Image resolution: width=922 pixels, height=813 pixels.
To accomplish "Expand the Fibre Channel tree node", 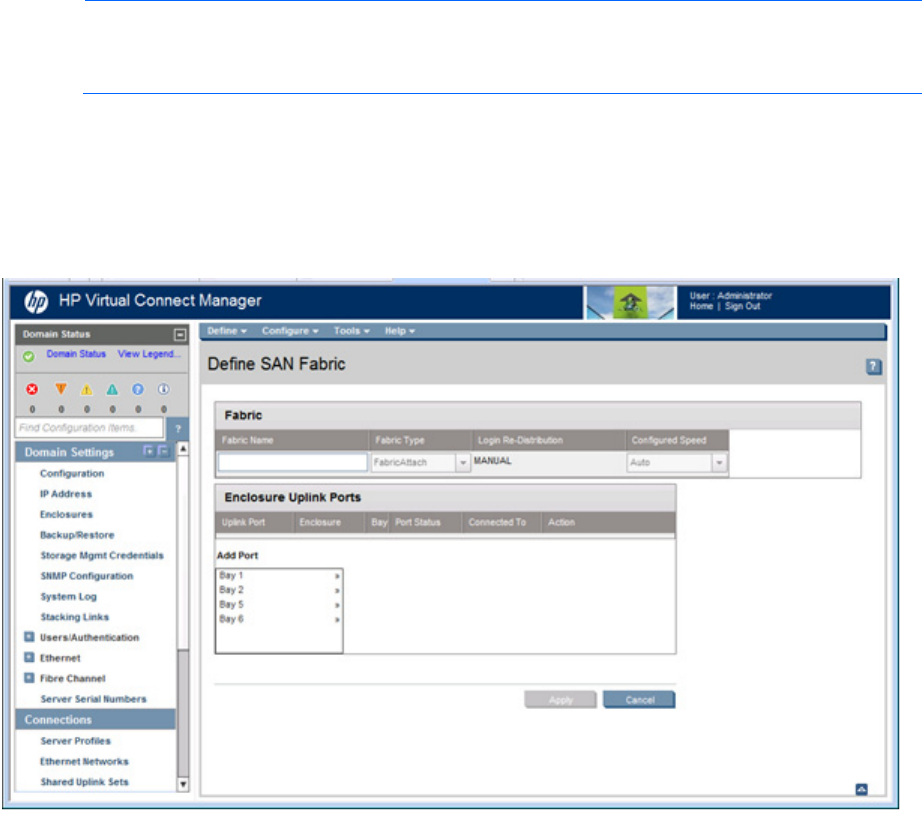I will coord(29,678).
